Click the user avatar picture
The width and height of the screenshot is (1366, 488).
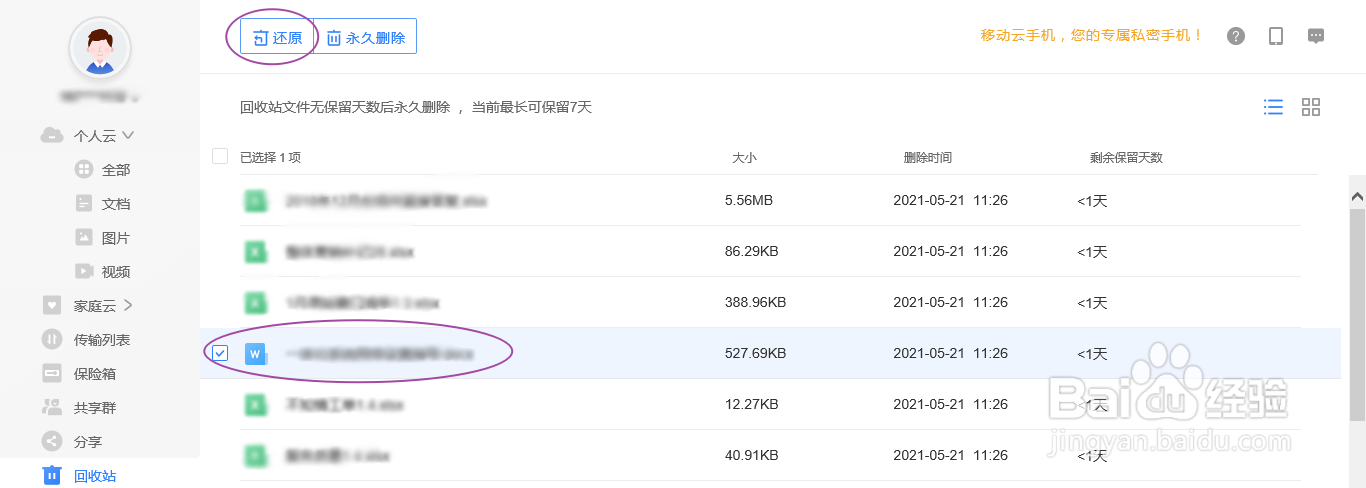click(x=99, y=47)
